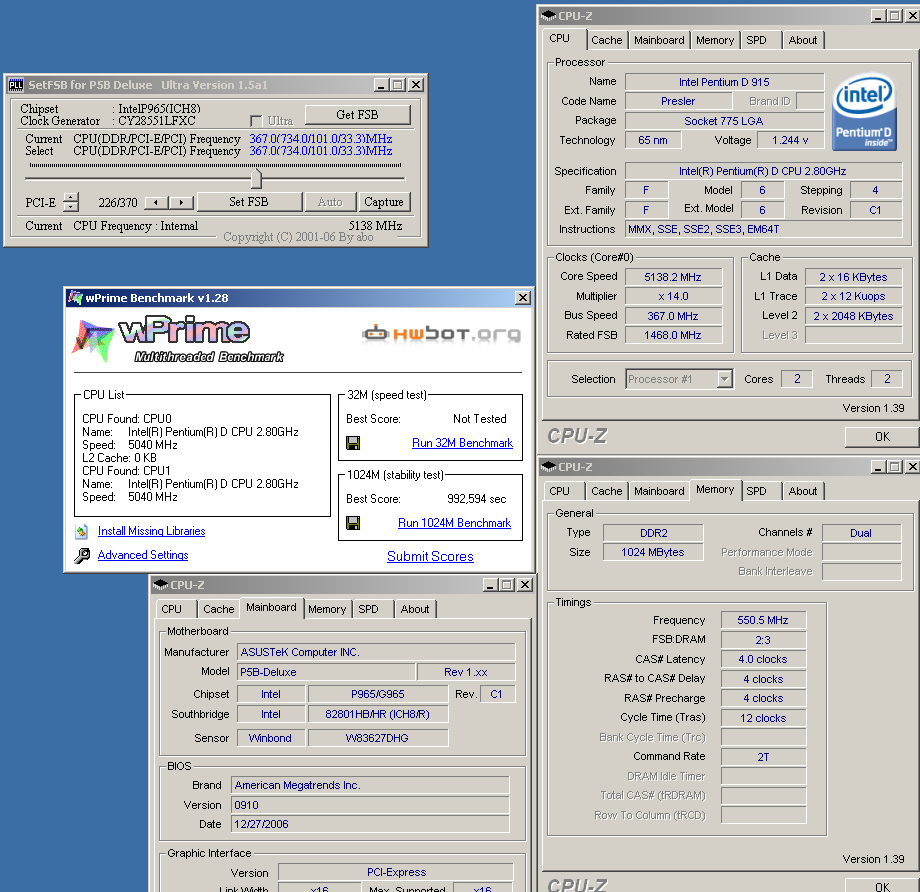
Task: Click PCI-E spinner up arrow
Action: (70, 197)
